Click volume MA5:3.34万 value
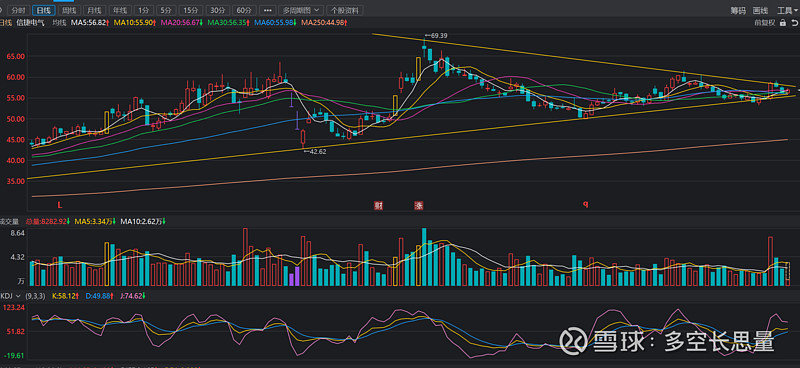800x368 pixels. click(96, 222)
